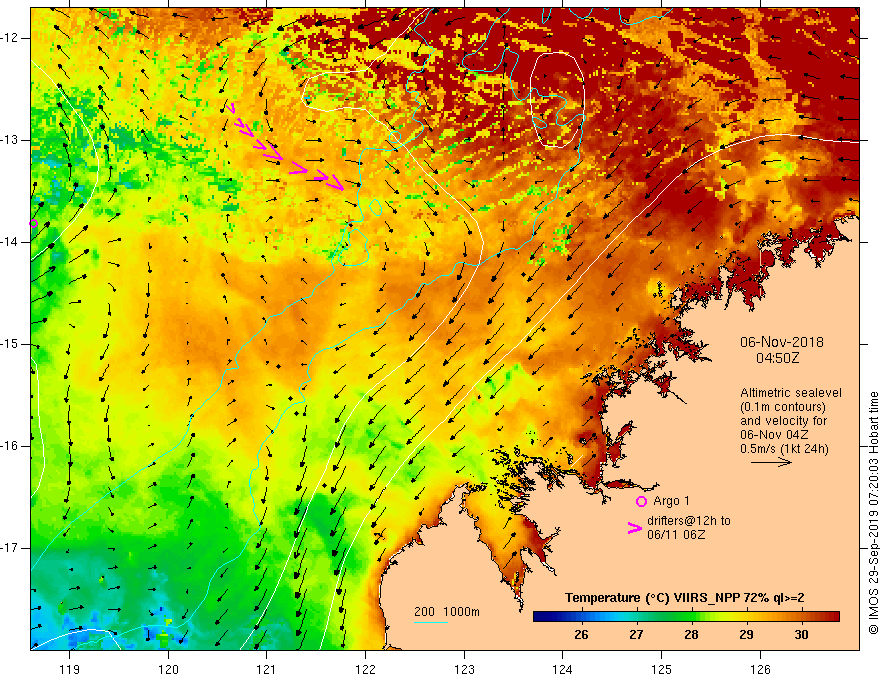Click the temperature color bar
Viewport: 880px width, 680px height.
pos(686,616)
